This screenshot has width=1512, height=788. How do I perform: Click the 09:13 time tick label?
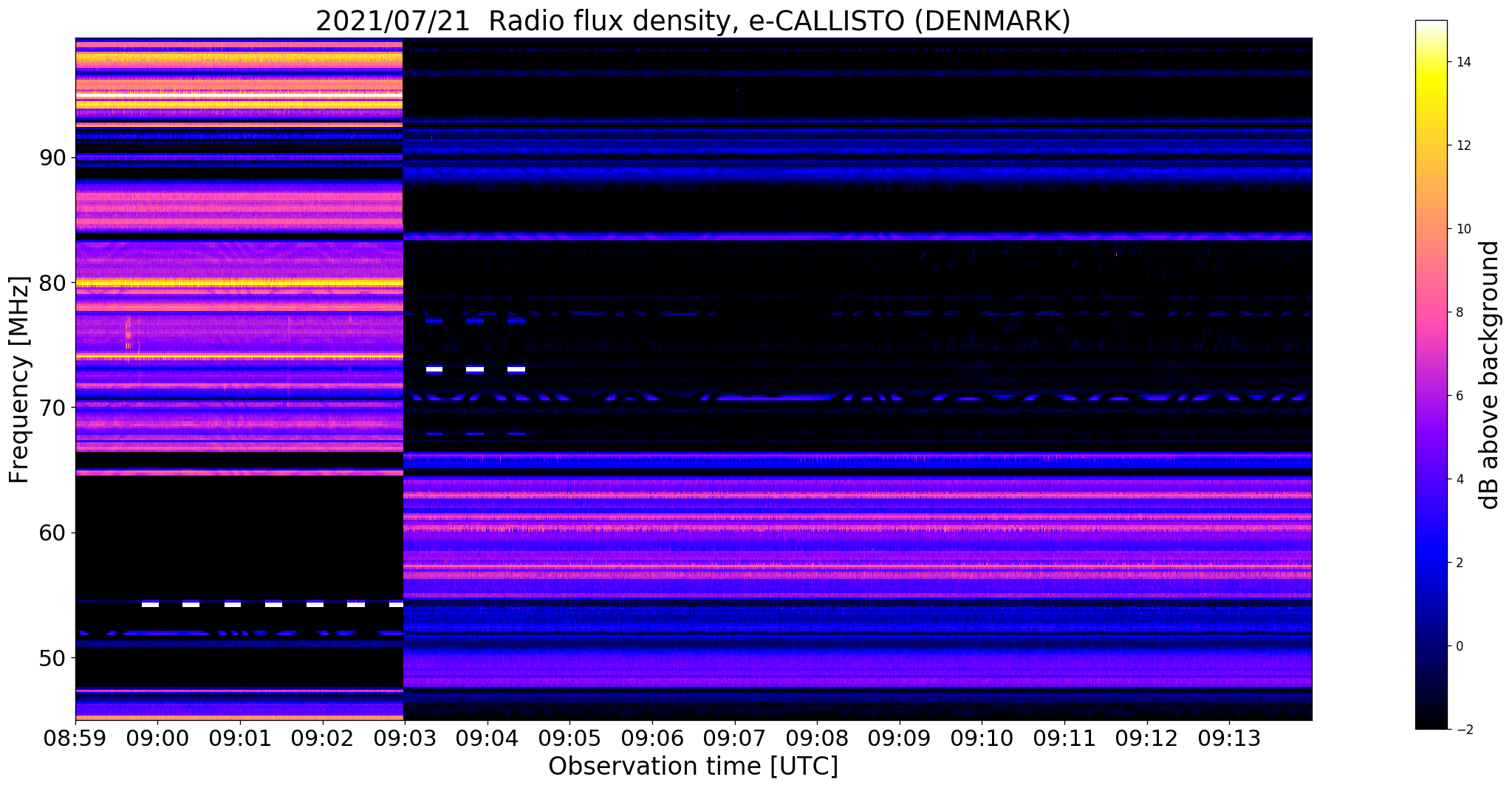tap(1230, 737)
